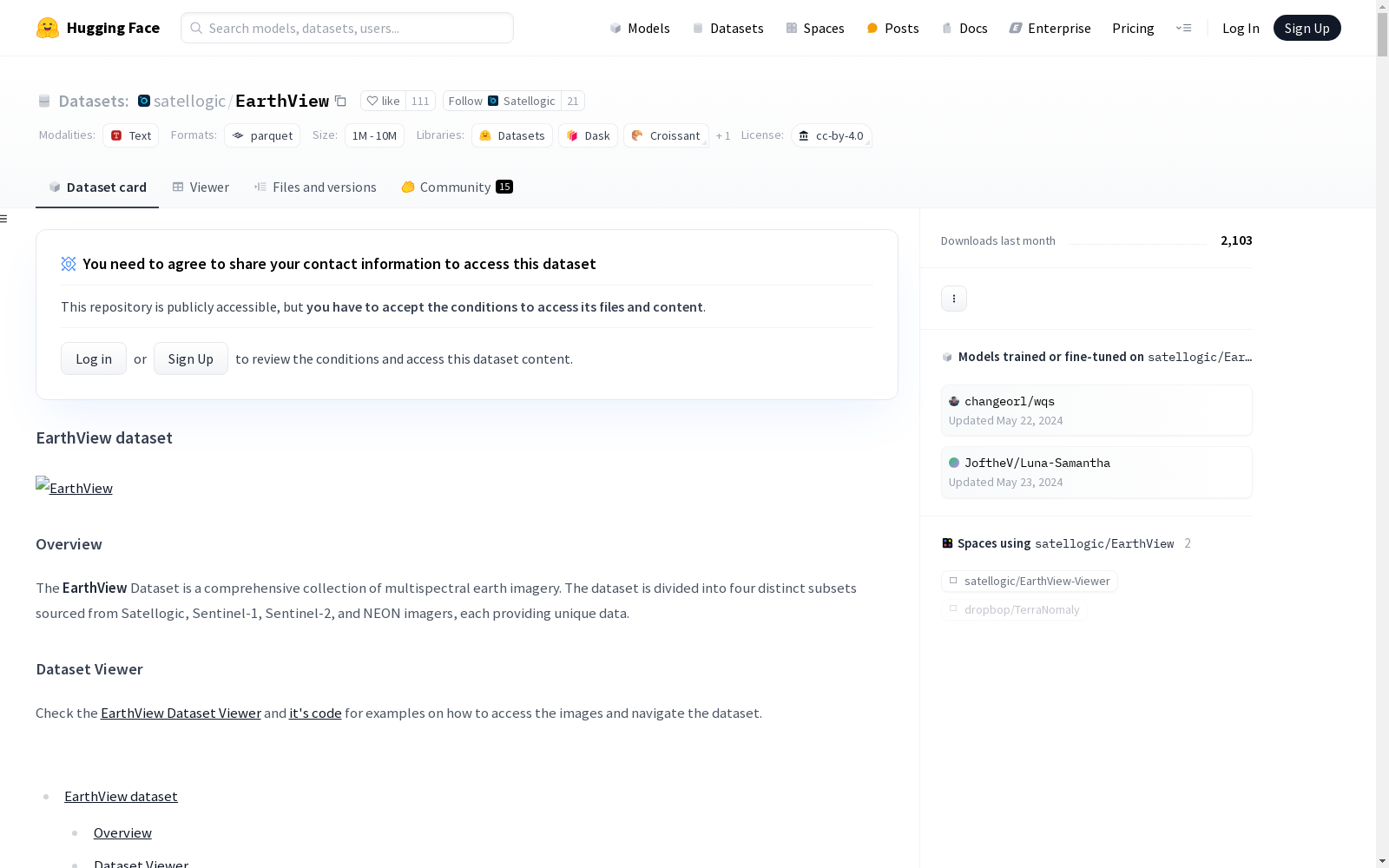This screenshot has width=1389, height=868.
Task: Switch to the Dataset card tab
Action: [x=97, y=187]
